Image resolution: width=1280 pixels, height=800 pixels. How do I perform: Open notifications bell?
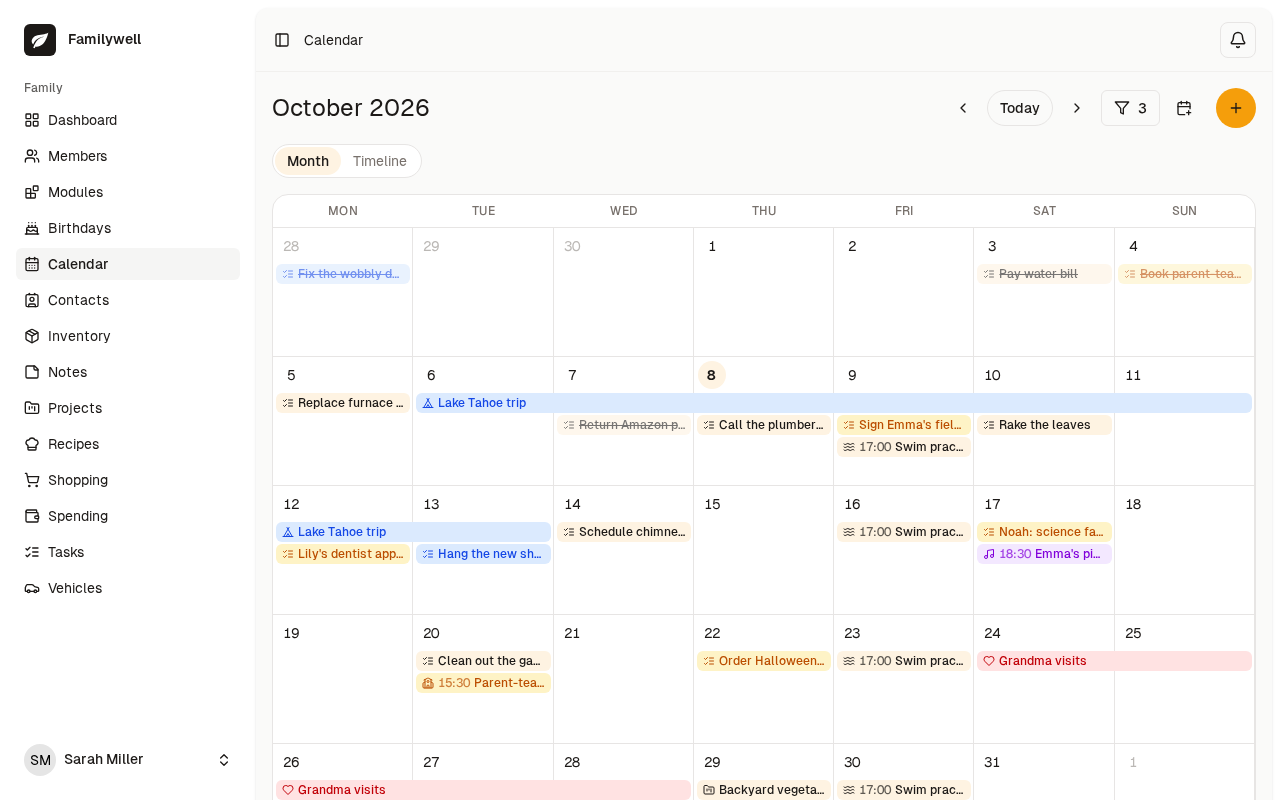tap(1238, 40)
